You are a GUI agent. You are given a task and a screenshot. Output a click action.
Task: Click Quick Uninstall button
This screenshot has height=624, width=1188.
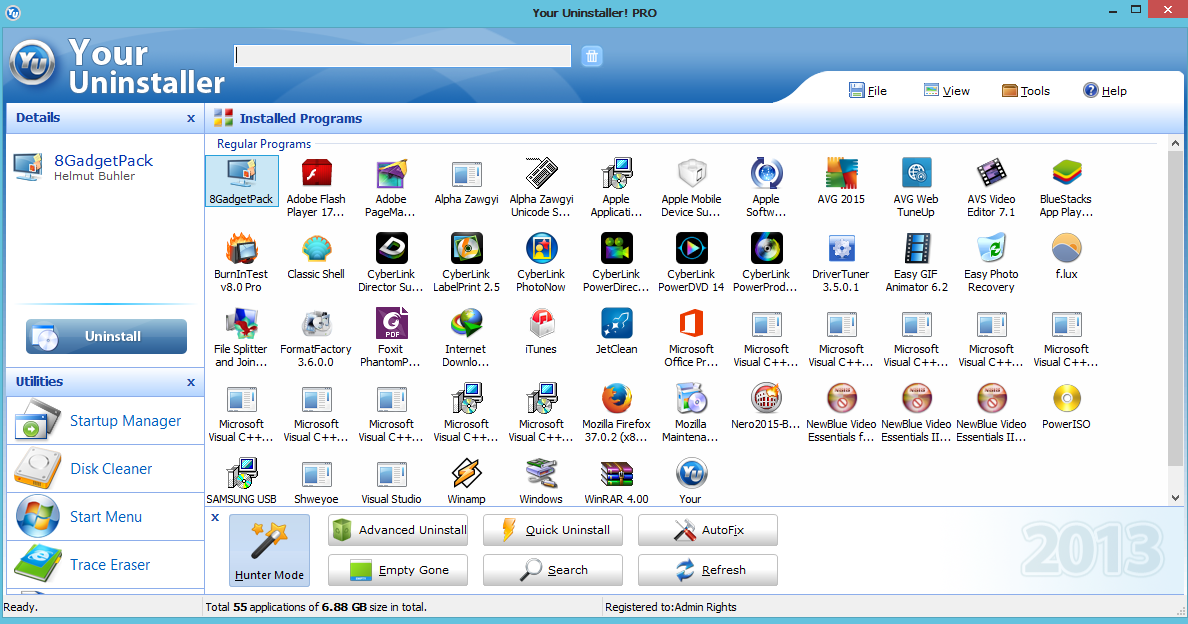[552, 530]
